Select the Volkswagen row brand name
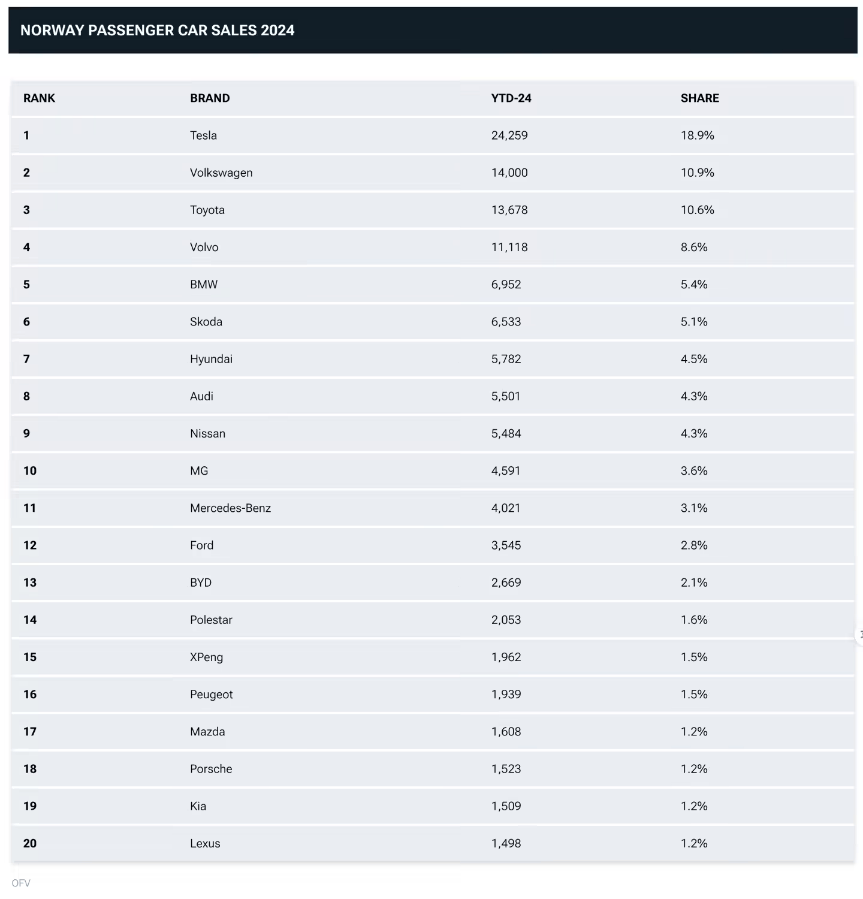Screen dimensions: 863x899 coord(221,173)
